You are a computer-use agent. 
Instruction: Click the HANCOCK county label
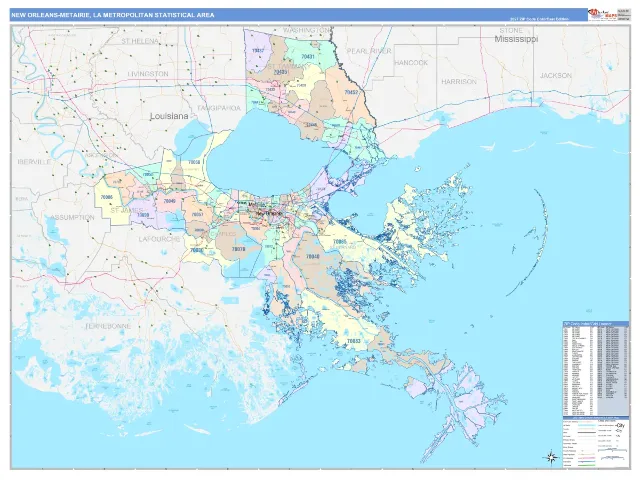pyautogui.click(x=411, y=62)
